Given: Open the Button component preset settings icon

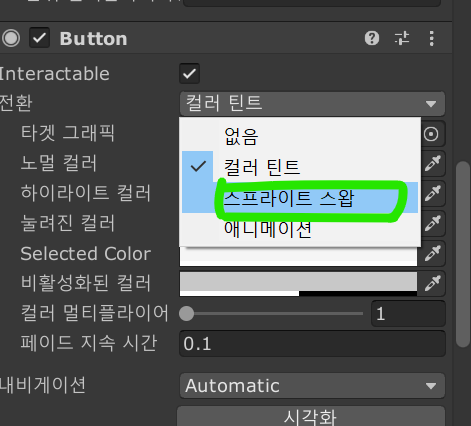Looking at the screenshot, I should tap(402, 38).
